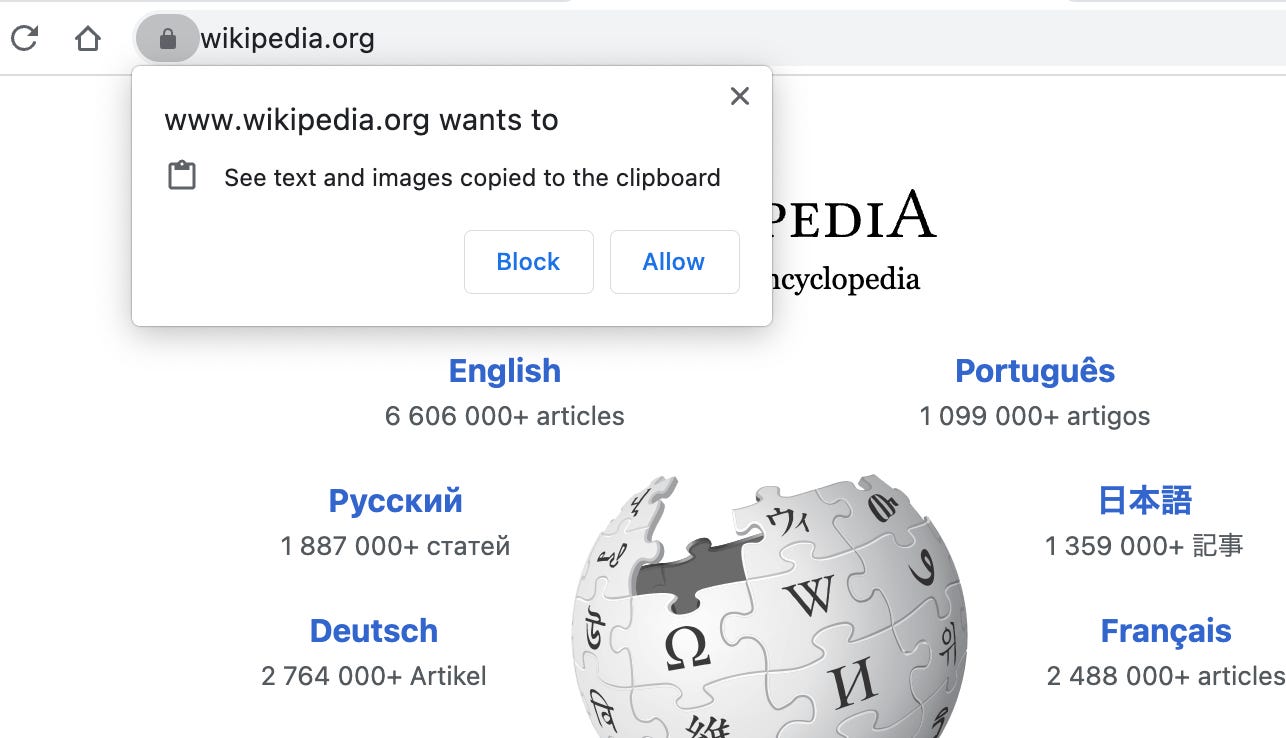Image resolution: width=1286 pixels, height=738 pixels.
Task: Click the 6 606 000+ articles text
Action: (504, 416)
